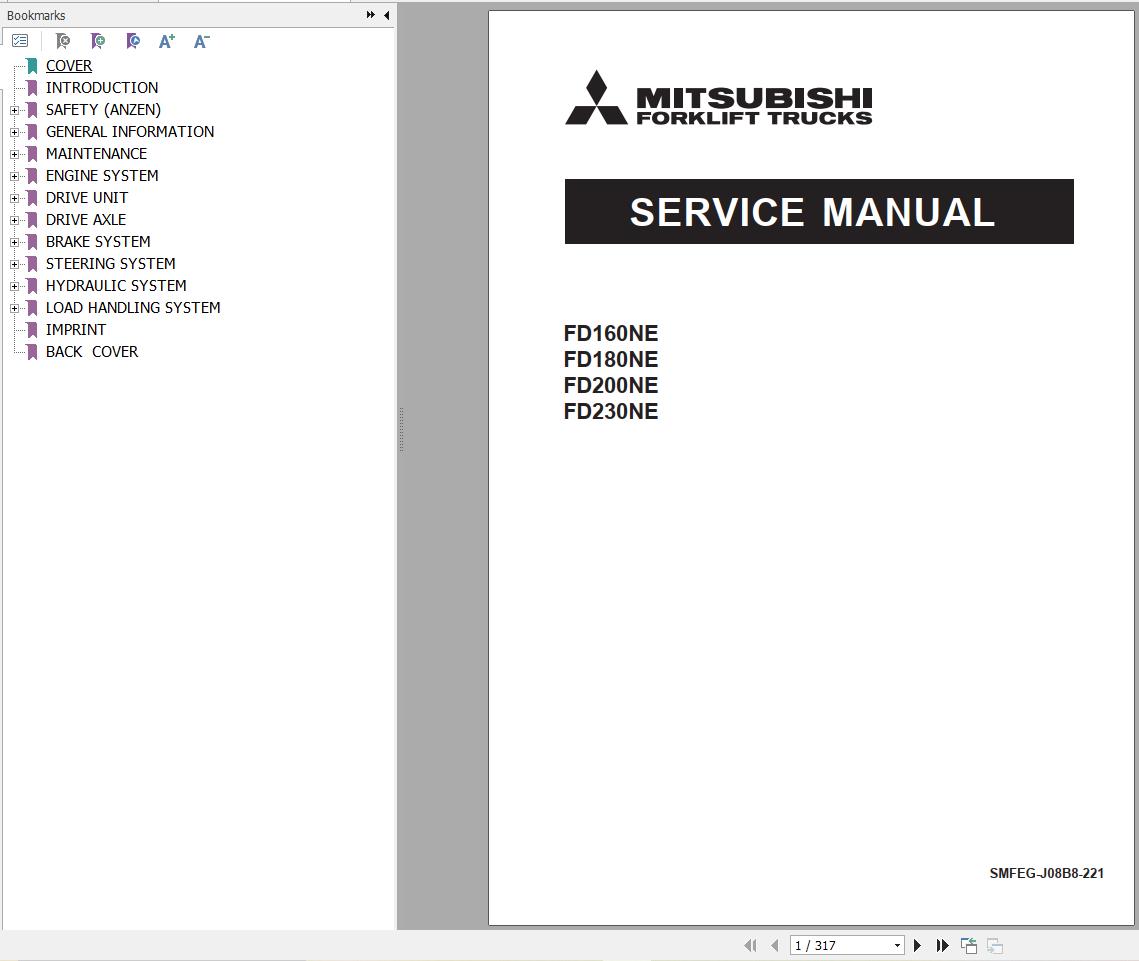Click the Mitsubishi Forklift Trucks logo

coord(718,98)
